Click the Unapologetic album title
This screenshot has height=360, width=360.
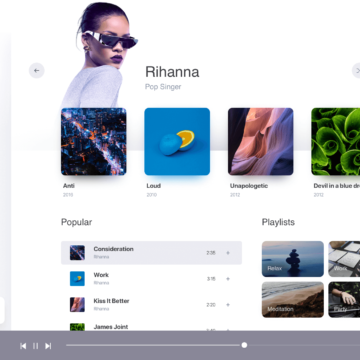point(249,186)
